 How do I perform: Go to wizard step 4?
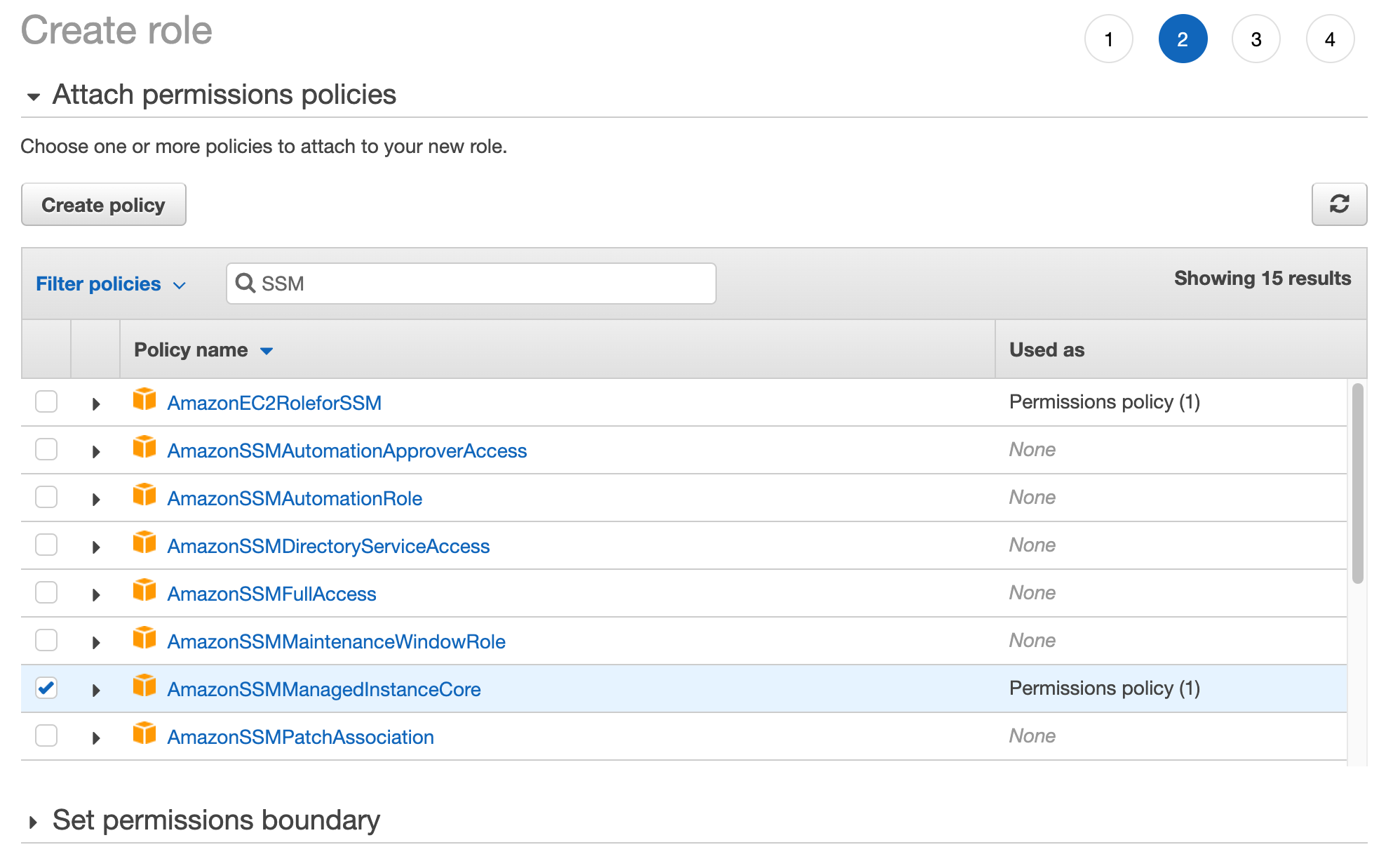[1330, 39]
